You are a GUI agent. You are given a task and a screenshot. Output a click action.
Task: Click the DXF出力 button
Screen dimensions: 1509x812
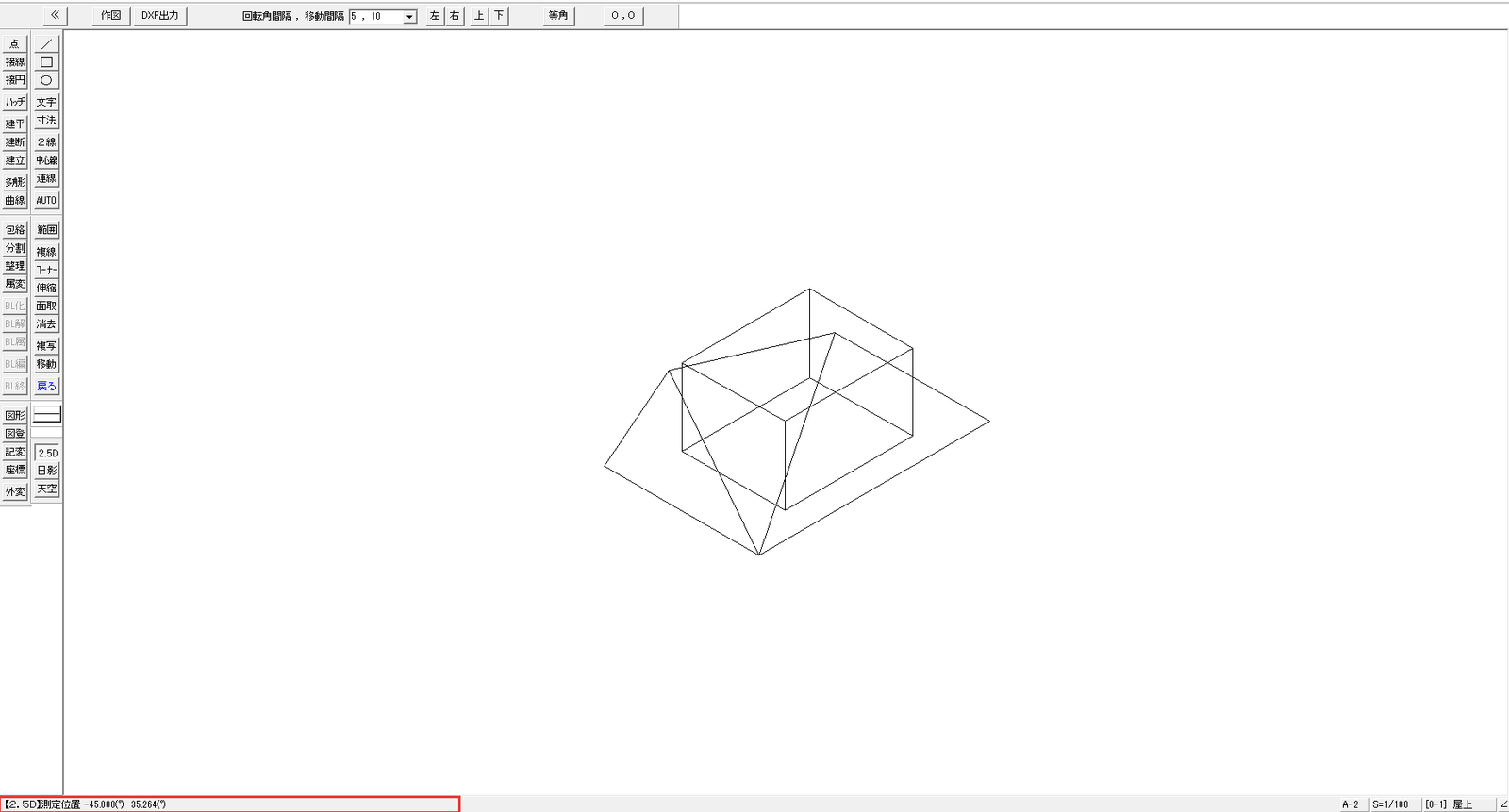tap(160, 15)
